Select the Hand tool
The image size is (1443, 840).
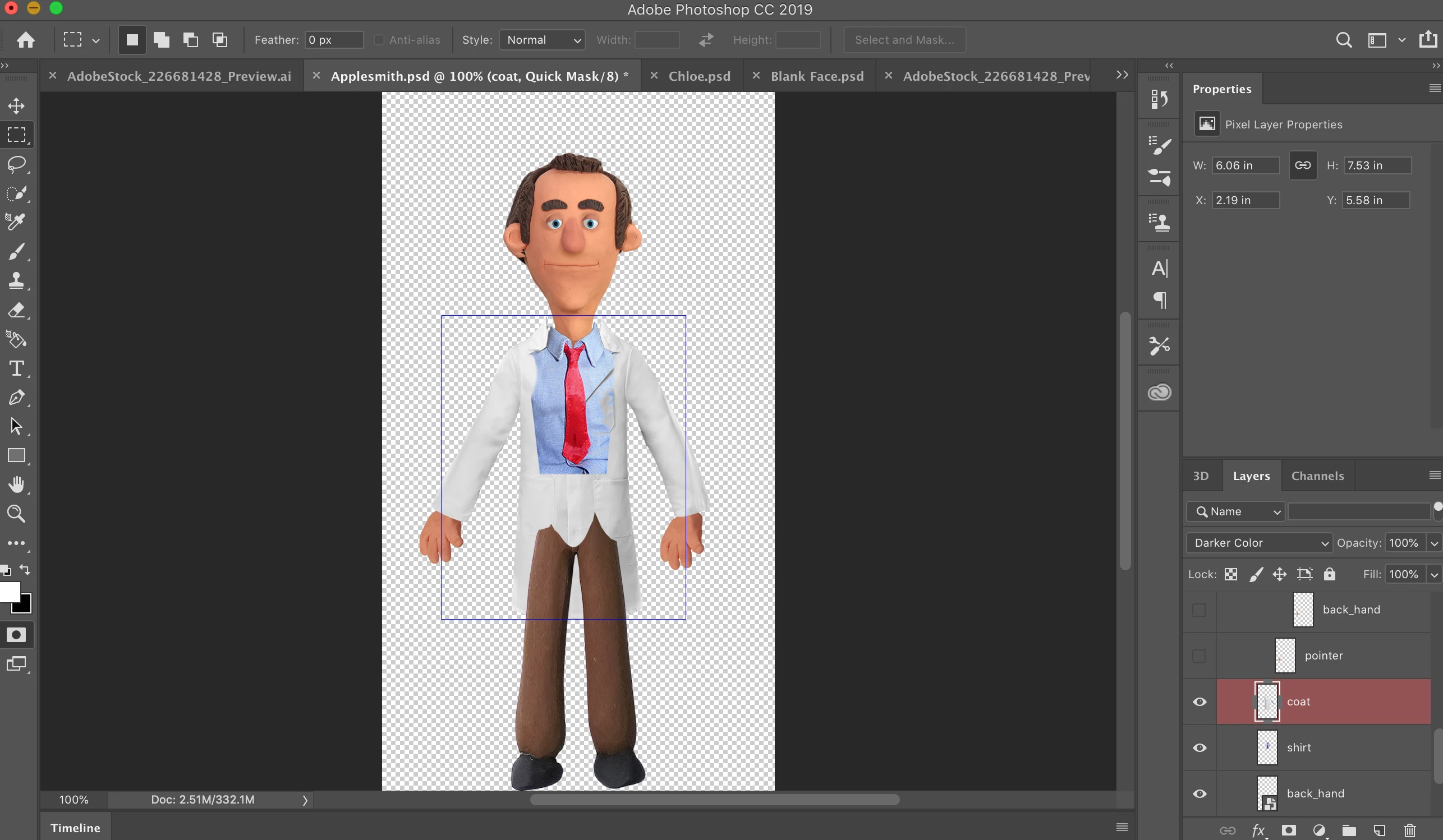(16, 484)
